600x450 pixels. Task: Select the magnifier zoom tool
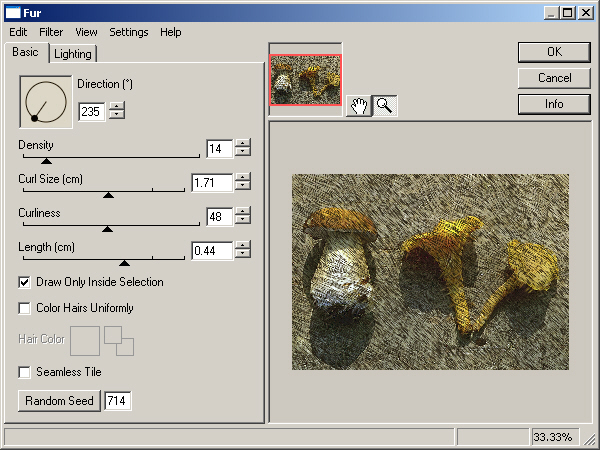[385, 106]
